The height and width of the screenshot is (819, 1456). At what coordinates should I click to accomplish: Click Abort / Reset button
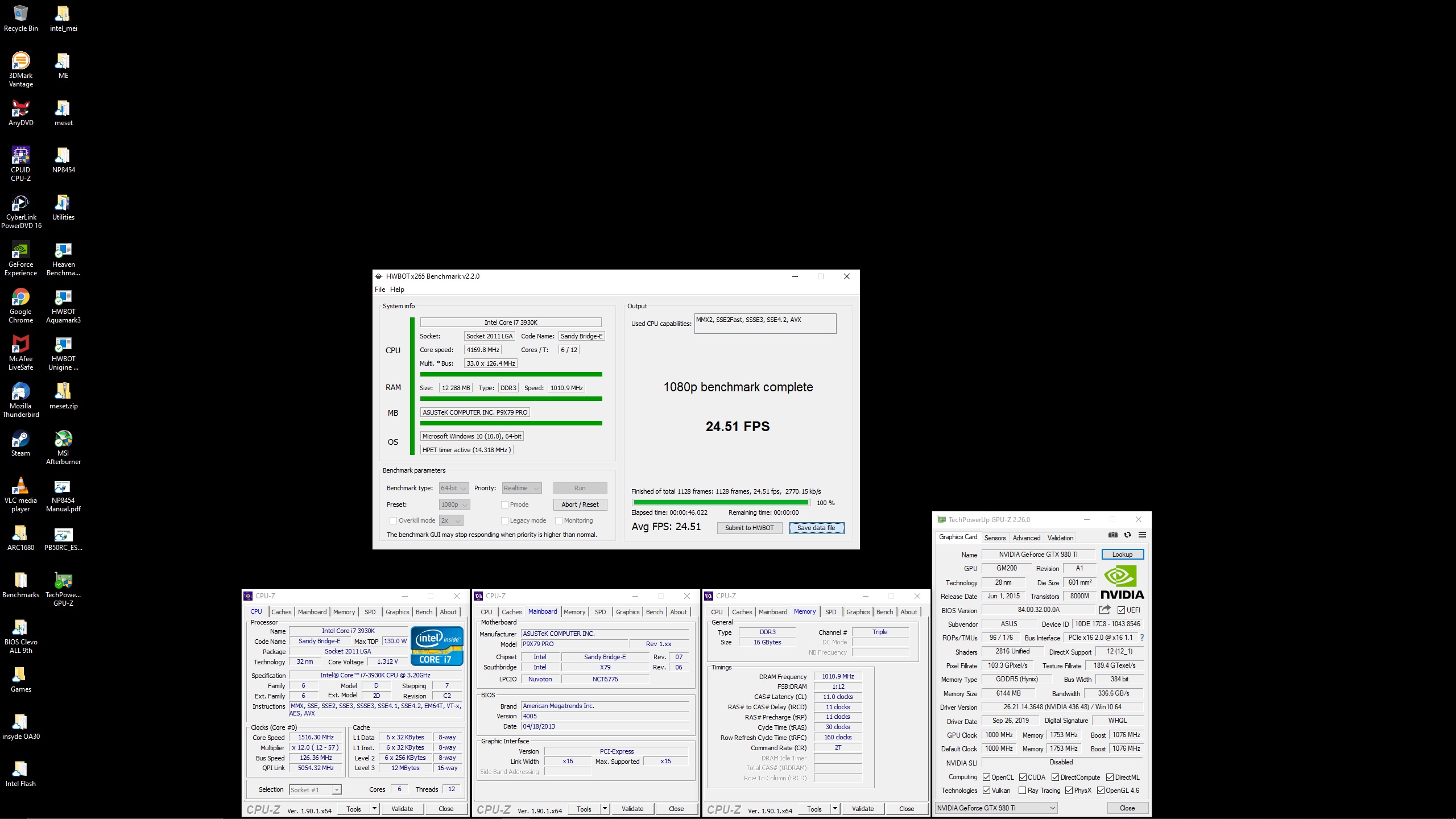580,504
